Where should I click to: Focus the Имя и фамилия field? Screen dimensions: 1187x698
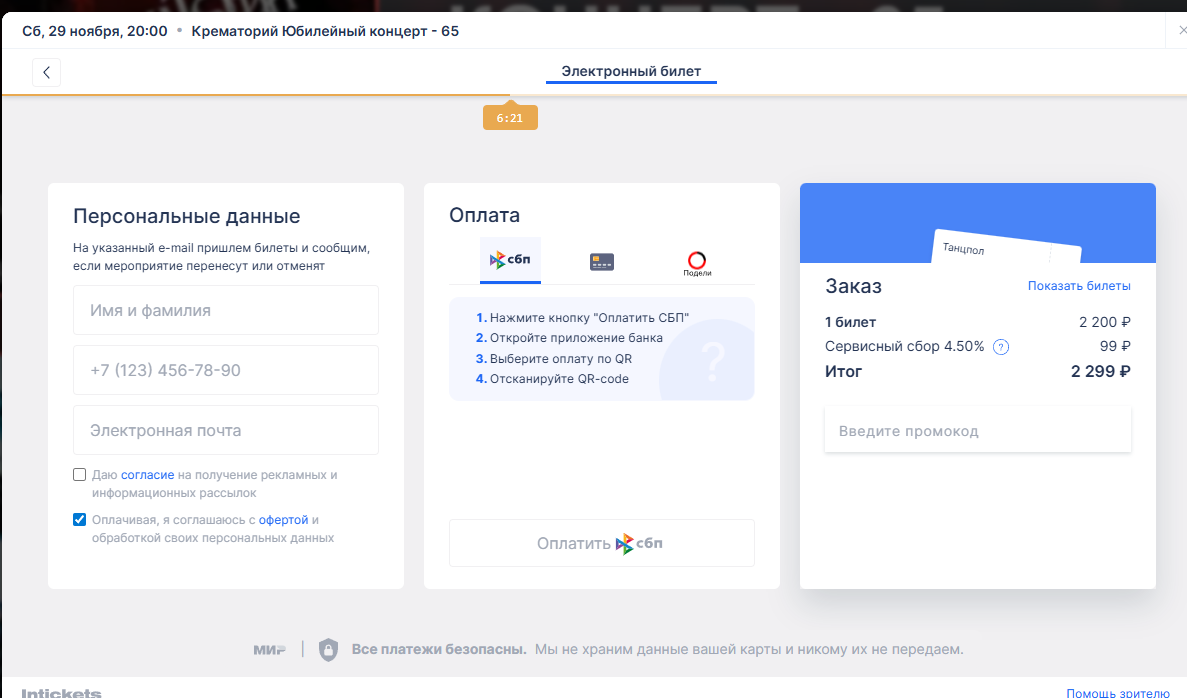[226, 311]
